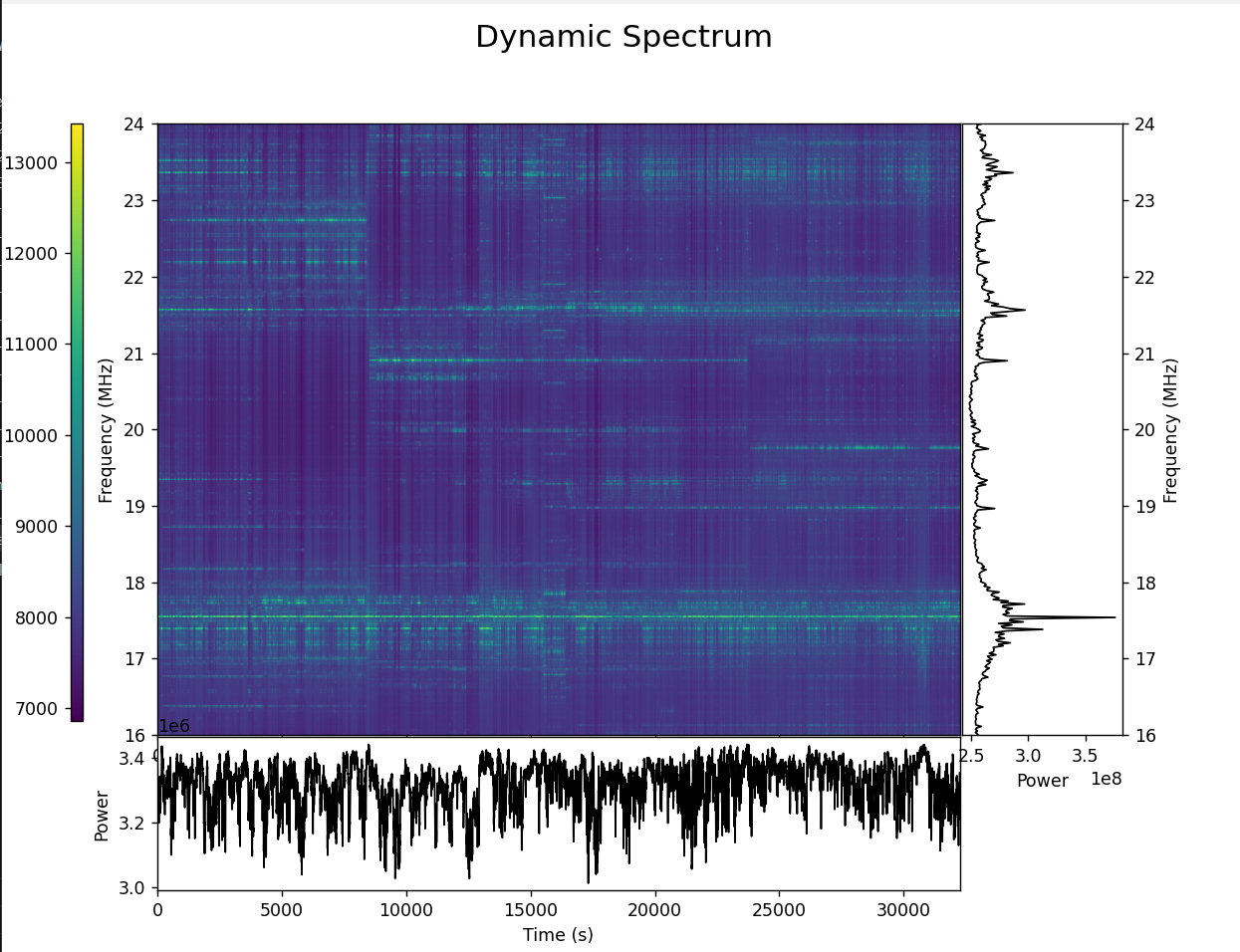
Task: Click the 30000 tick on the time axis
Action: 903,910
